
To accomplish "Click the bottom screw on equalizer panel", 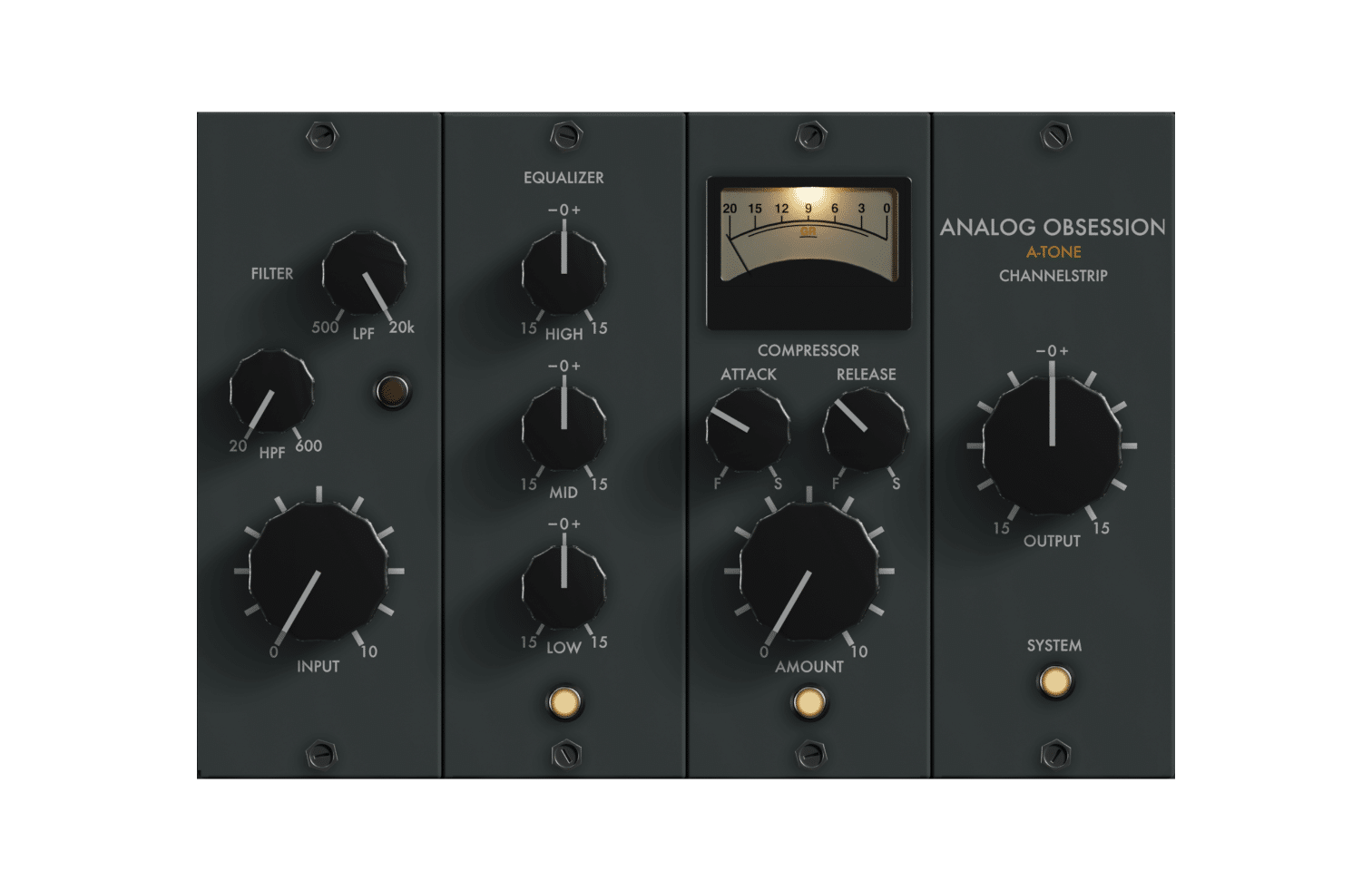I will pyautogui.click(x=566, y=754).
